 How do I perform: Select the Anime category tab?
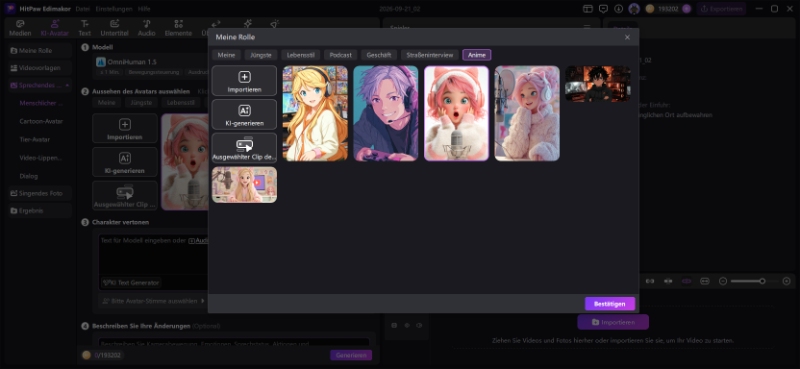(477, 55)
